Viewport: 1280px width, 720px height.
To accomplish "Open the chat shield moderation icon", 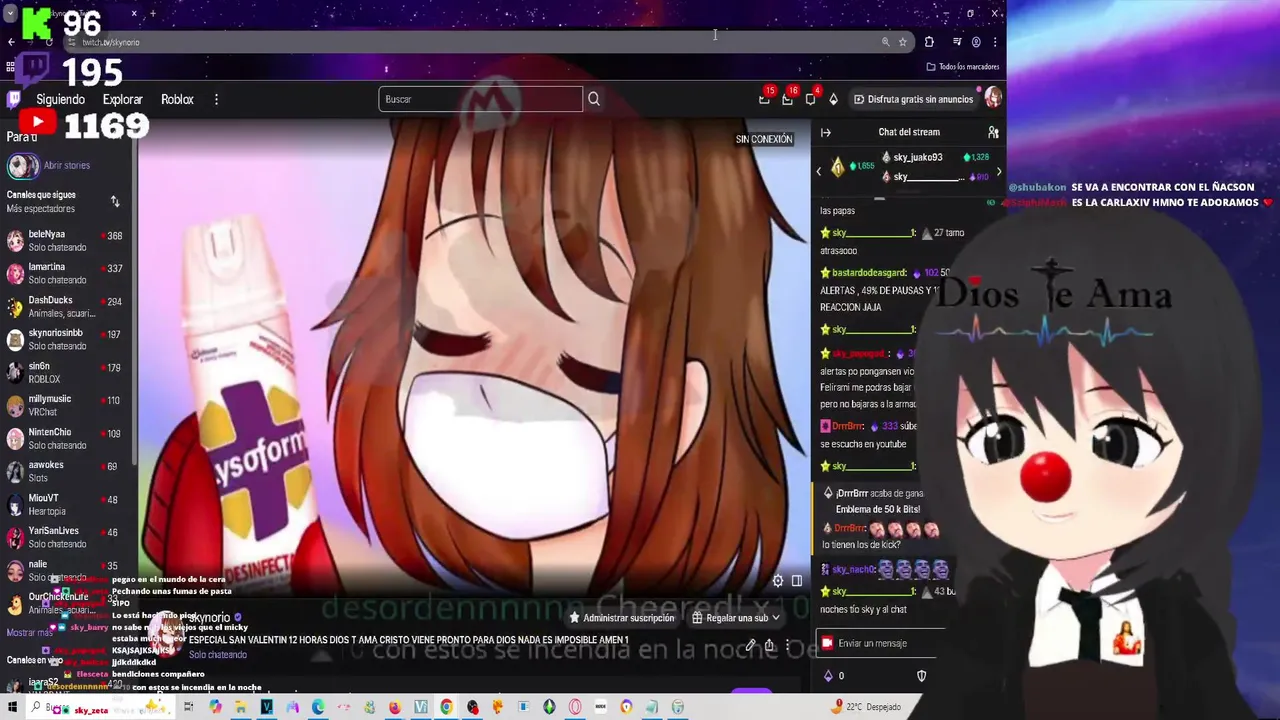I will 921,676.
